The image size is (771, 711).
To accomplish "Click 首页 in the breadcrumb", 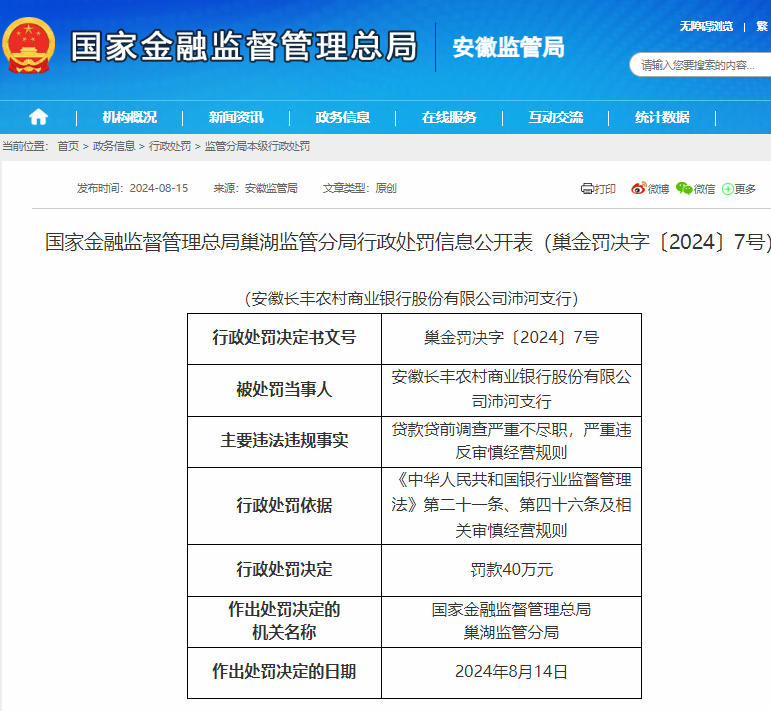I will 67,146.
